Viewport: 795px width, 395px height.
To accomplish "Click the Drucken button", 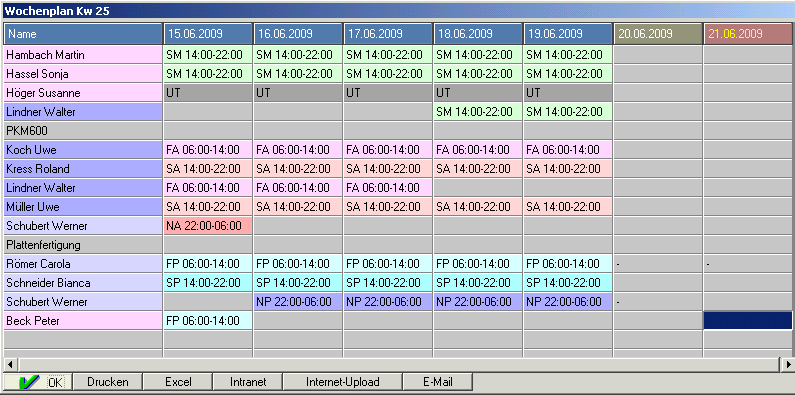I will pos(107,382).
